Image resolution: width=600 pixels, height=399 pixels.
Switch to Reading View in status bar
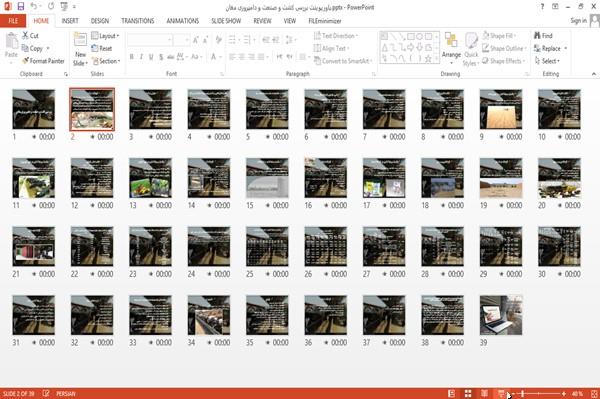484,393
